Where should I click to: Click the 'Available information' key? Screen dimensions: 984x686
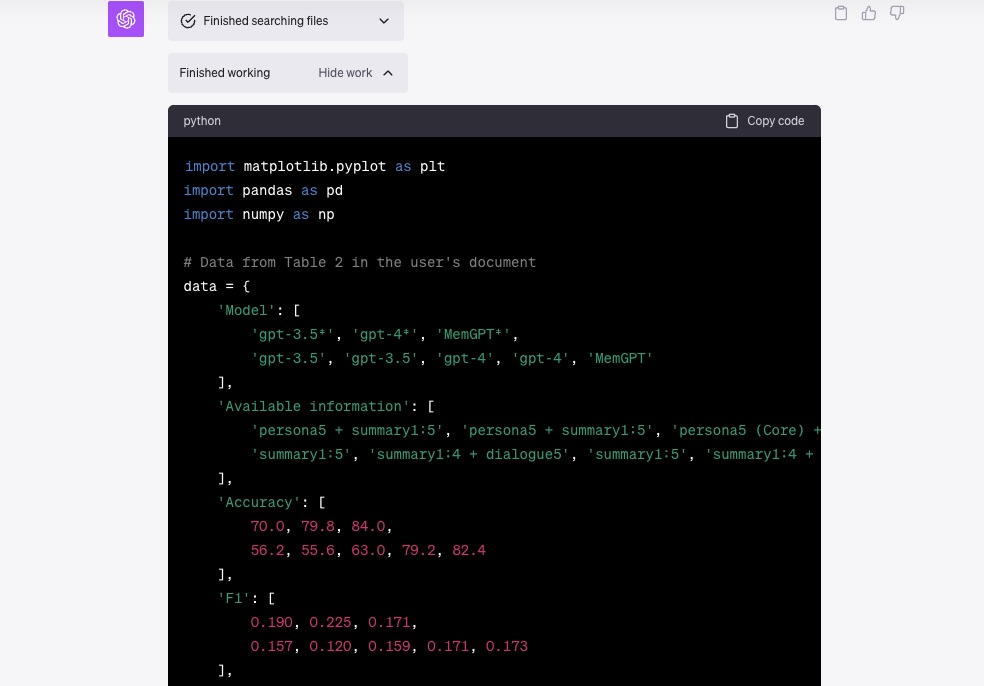[313, 406]
